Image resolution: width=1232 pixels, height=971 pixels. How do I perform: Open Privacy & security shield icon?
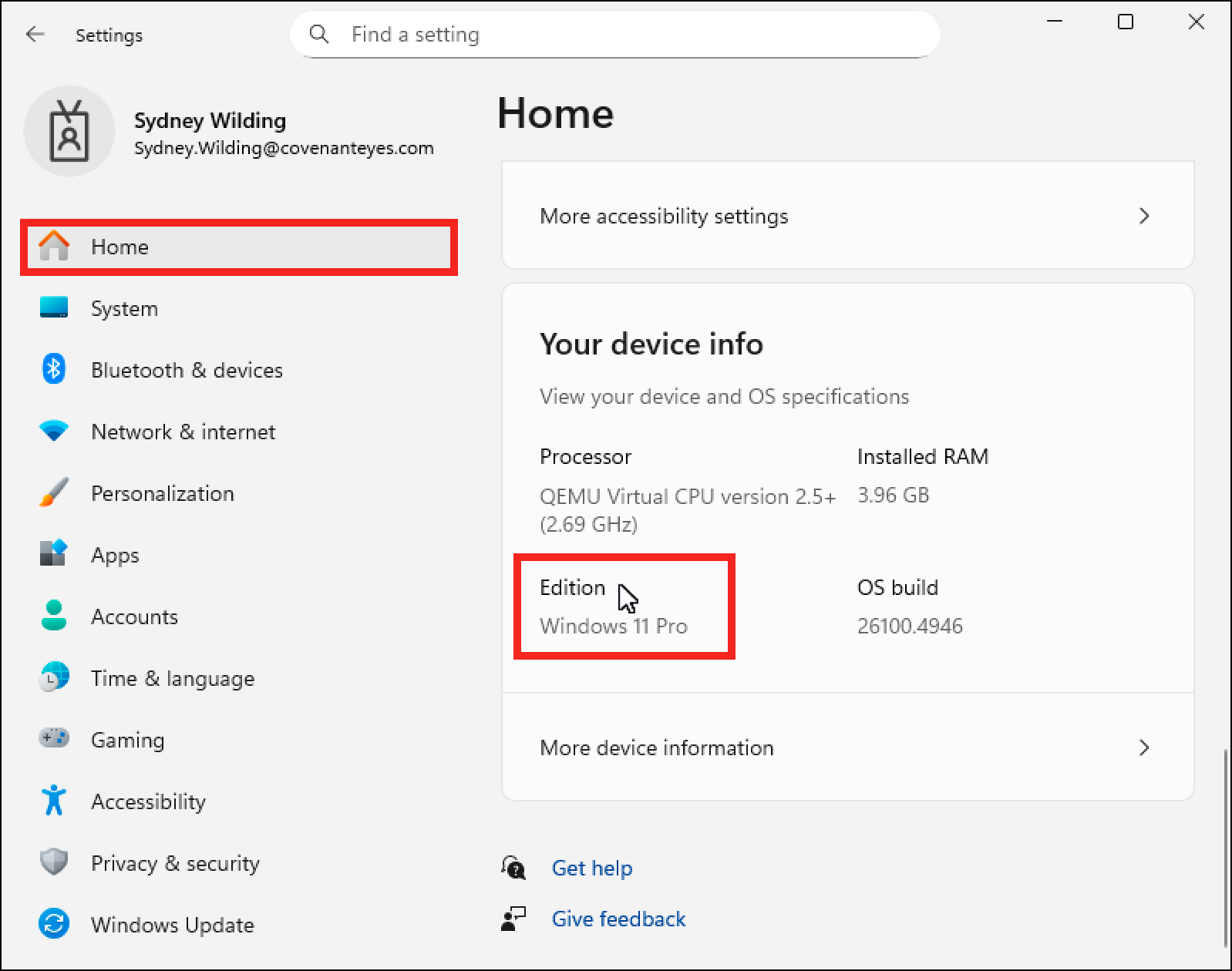tap(53, 863)
